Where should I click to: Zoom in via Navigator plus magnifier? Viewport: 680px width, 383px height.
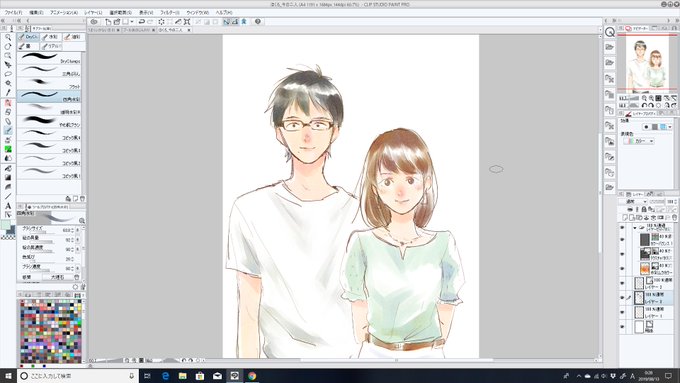(651, 98)
